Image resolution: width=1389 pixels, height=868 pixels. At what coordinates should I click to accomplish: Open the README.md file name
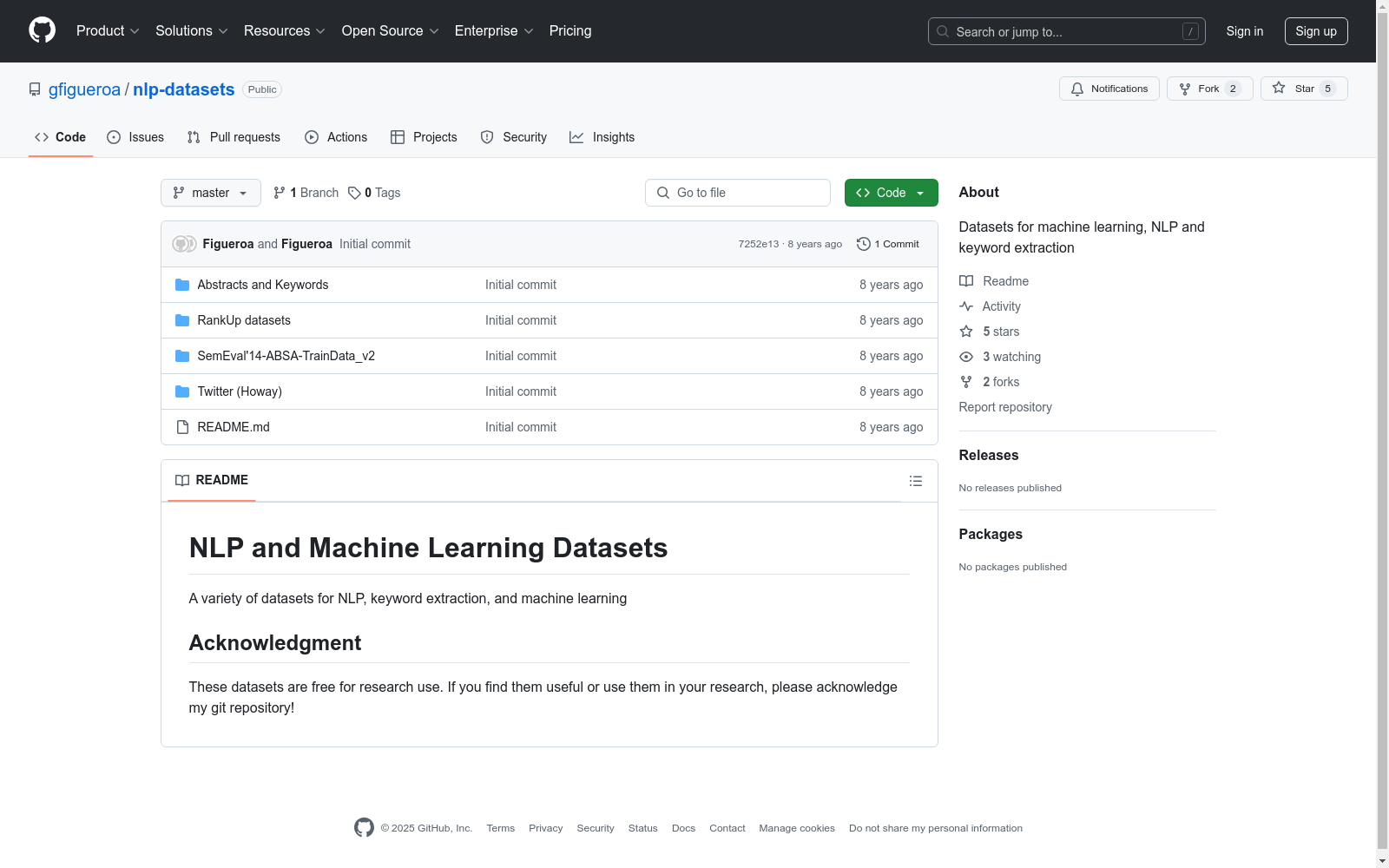click(234, 427)
